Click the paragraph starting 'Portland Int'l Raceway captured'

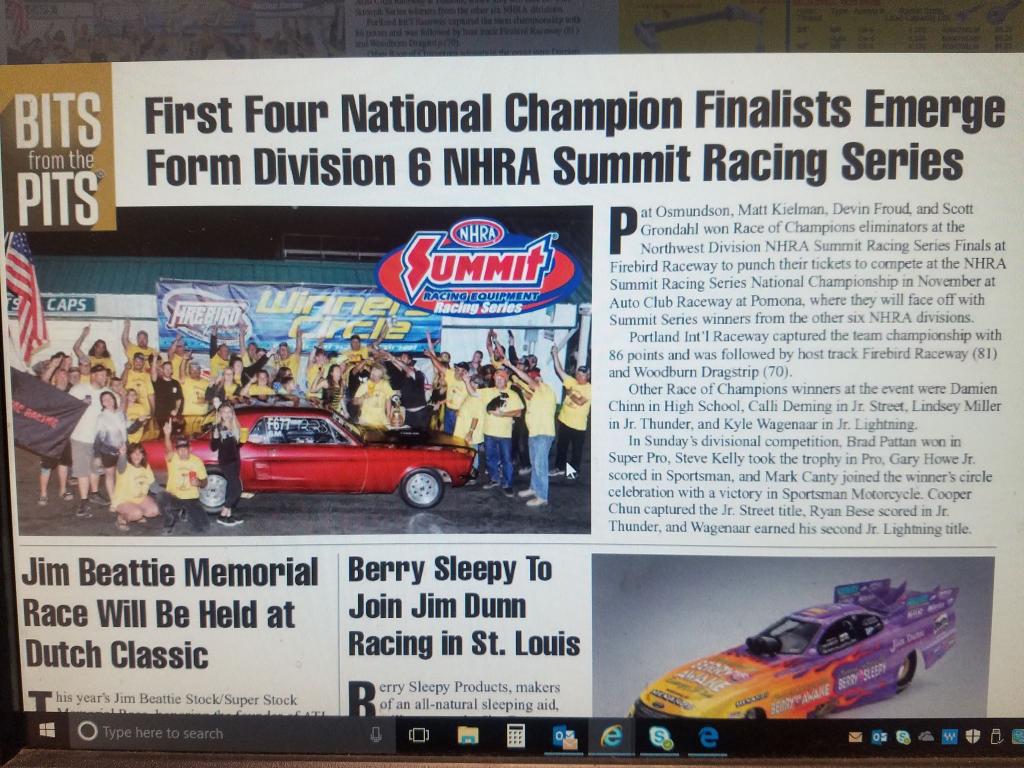[x=805, y=354]
